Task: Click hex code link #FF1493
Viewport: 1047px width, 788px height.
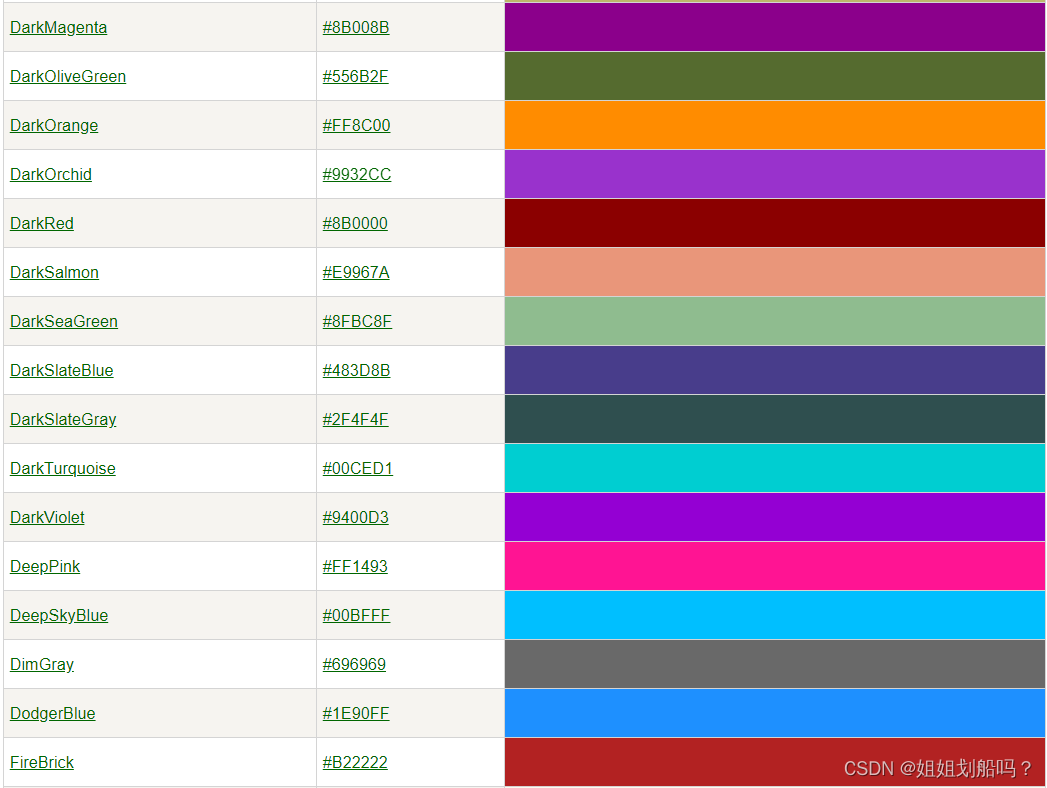Action: pos(355,566)
